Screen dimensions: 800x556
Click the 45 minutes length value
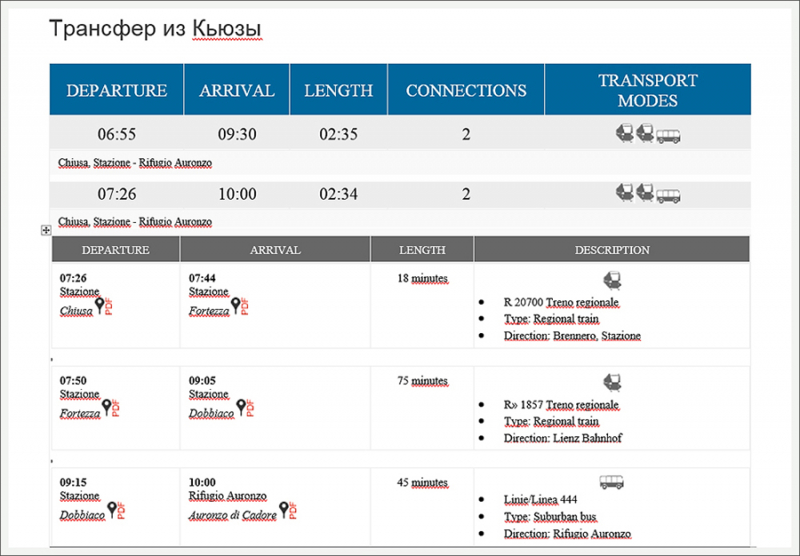tap(422, 483)
